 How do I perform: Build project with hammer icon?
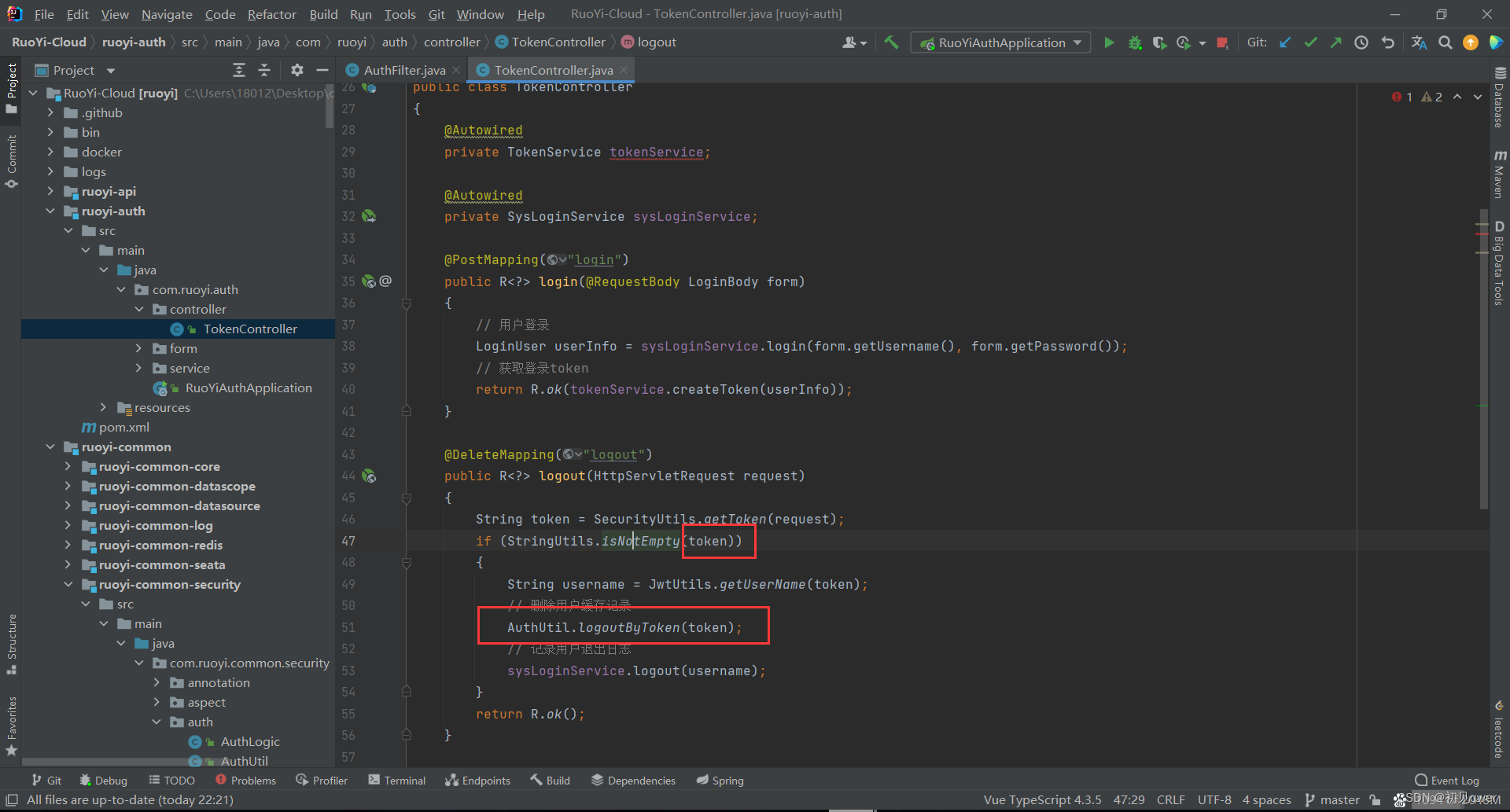891,42
